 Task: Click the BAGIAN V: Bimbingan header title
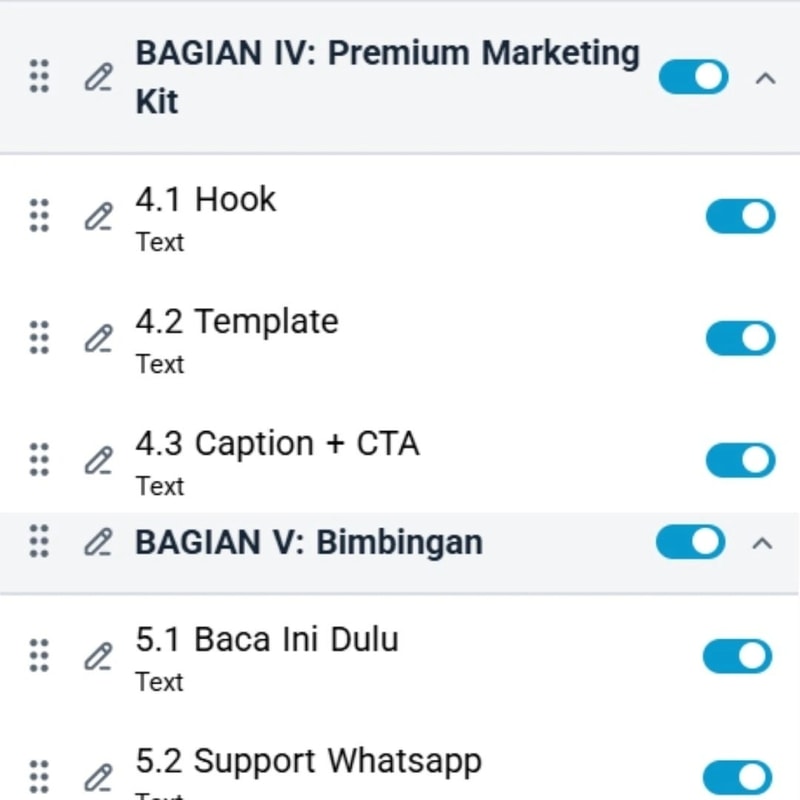point(309,542)
